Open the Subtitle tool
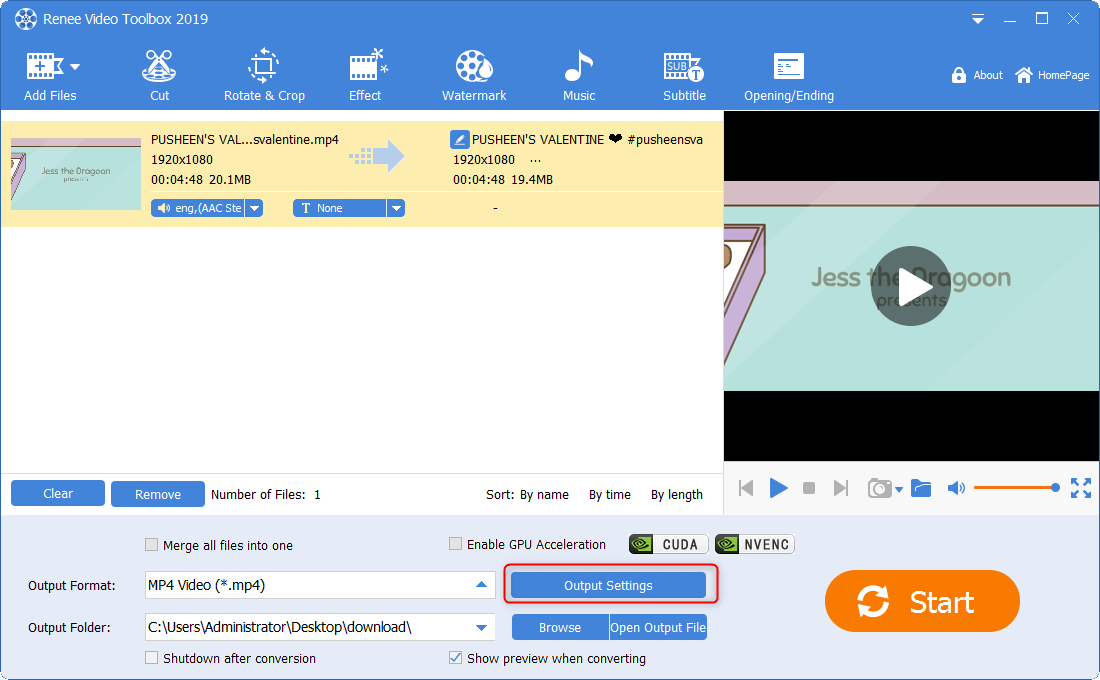 pos(684,76)
